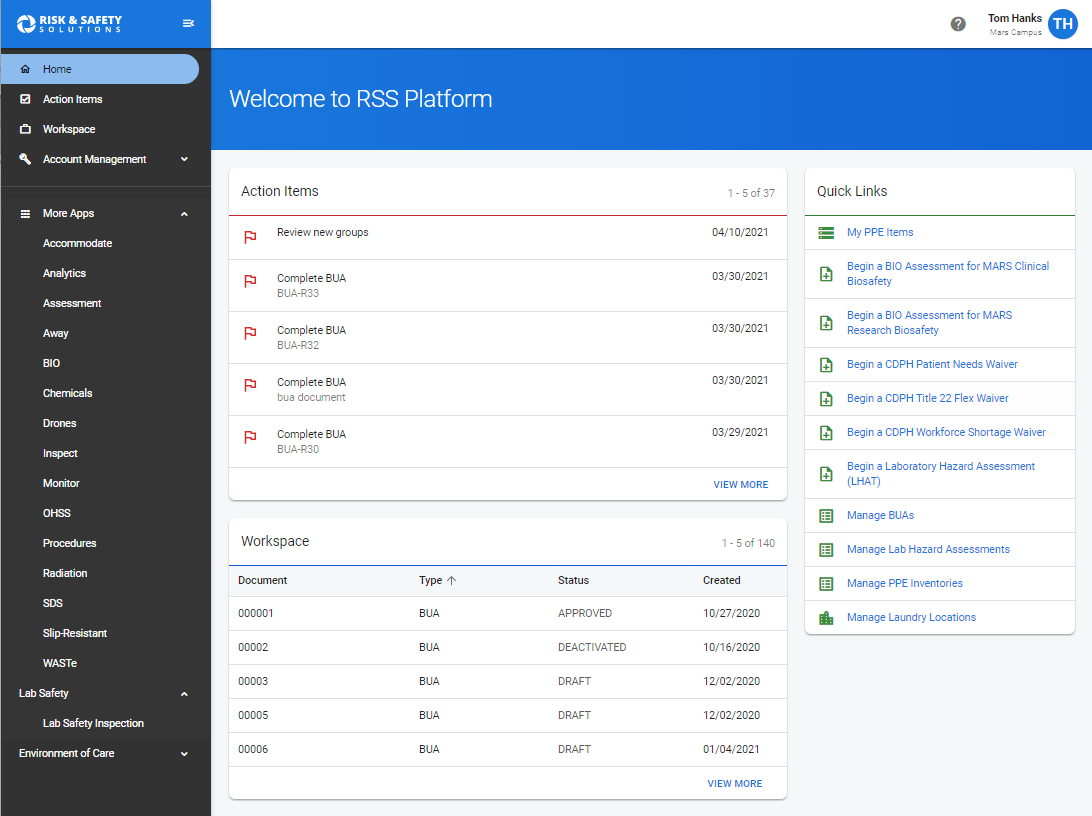Collapse the More Apps section
Screen dimensions: 1092x816
[184, 213]
